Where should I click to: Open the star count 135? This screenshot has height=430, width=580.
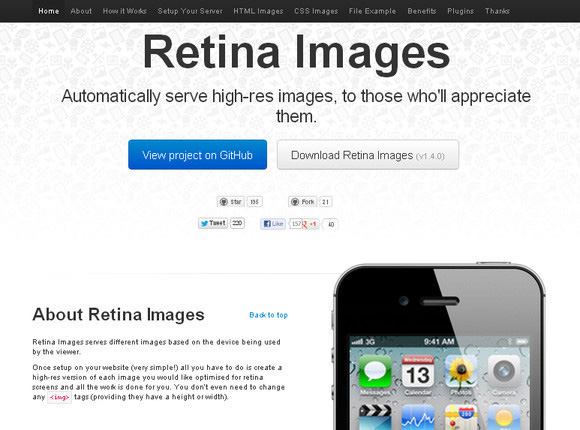coord(254,202)
